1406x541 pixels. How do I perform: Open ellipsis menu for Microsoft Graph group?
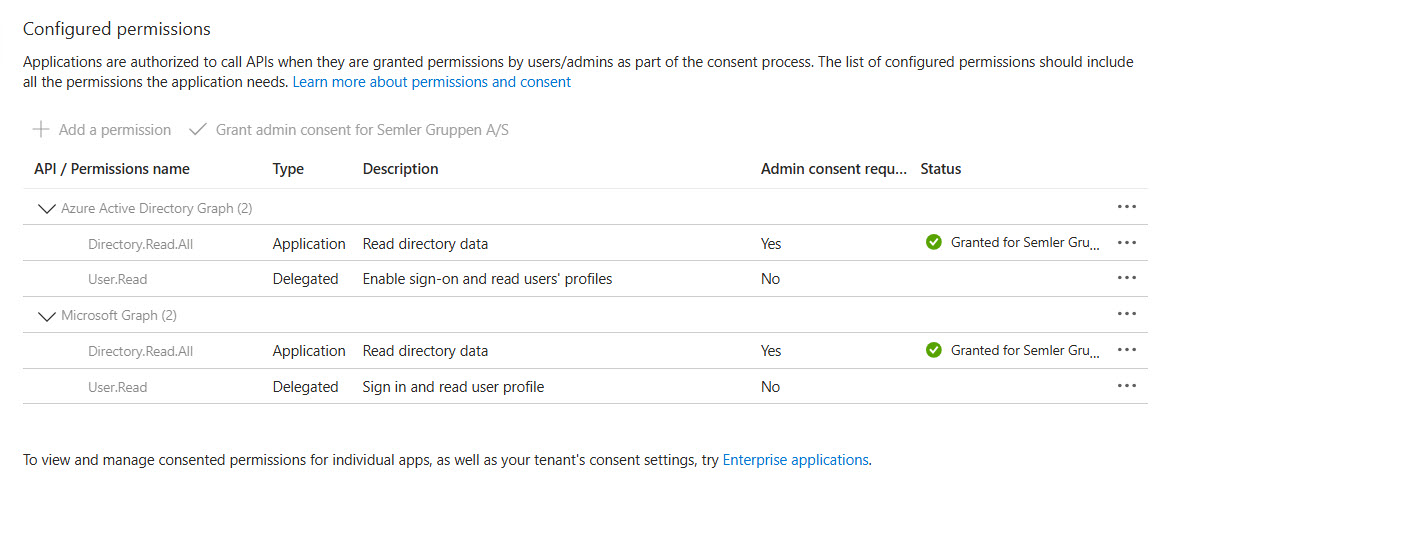pos(1127,315)
